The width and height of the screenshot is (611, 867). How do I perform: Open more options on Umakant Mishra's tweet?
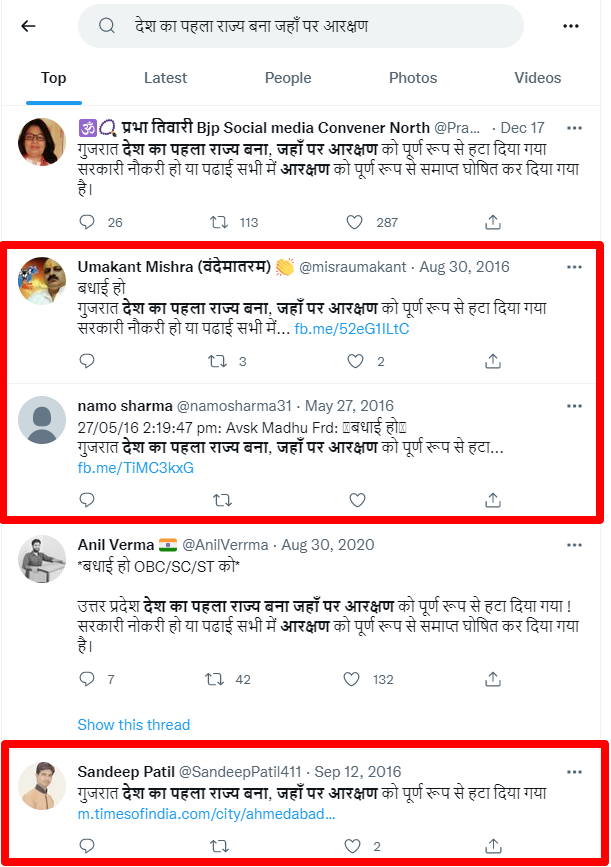(x=574, y=267)
